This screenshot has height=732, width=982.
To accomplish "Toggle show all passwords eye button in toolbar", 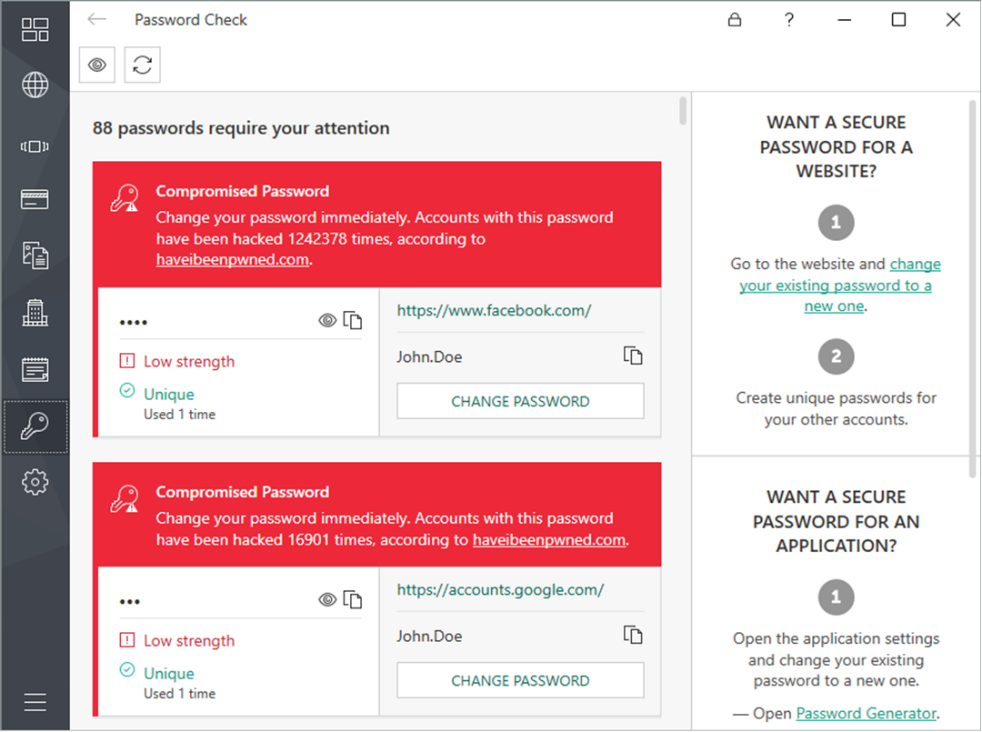I will 97,65.
